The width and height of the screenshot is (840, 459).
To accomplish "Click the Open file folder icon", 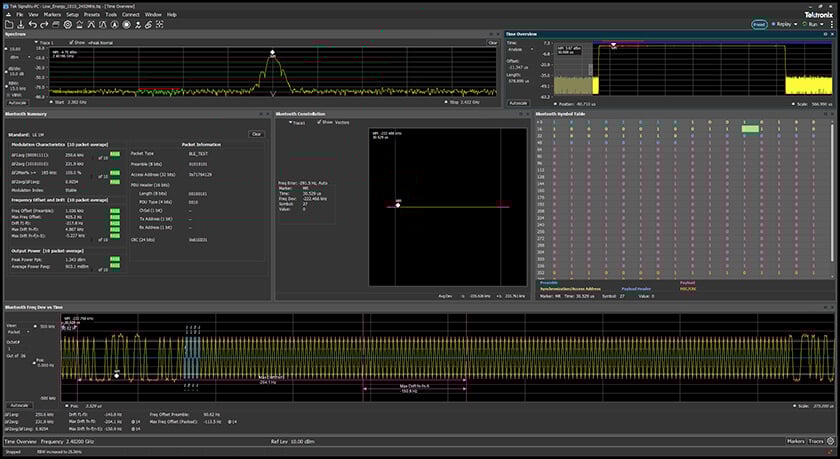I will pyautogui.click(x=7, y=23).
